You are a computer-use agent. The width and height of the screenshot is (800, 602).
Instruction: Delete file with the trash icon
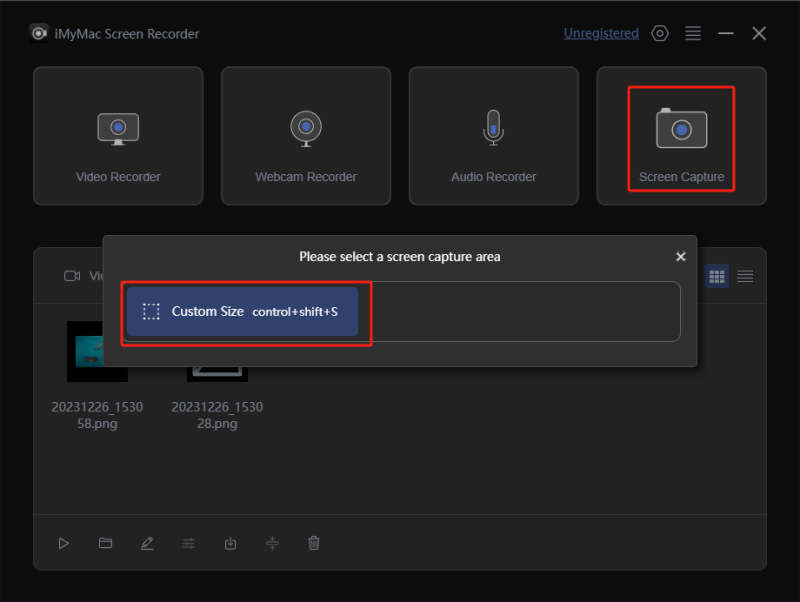pyautogui.click(x=314, y=543)
